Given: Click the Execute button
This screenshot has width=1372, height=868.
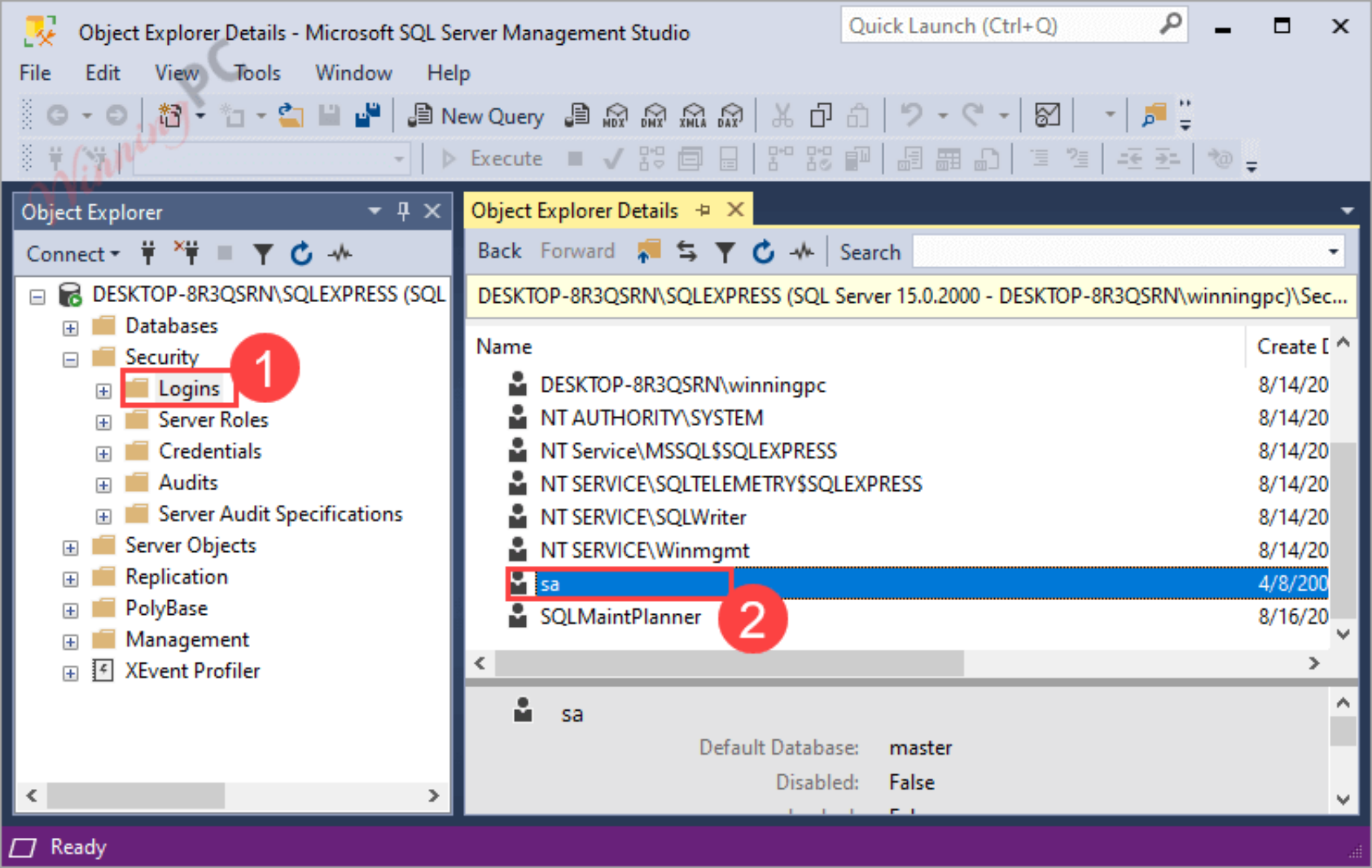Looking at the screenshot, I should point(492,159).
